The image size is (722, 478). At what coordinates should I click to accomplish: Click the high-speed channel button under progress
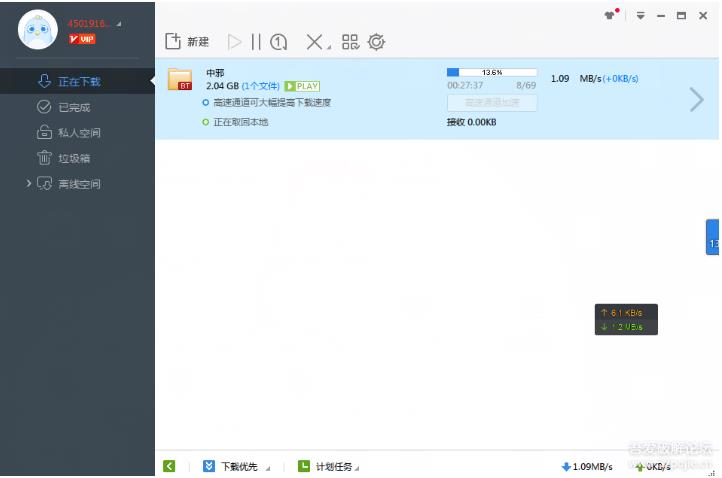pyautogui.click(x=492, y=103)
